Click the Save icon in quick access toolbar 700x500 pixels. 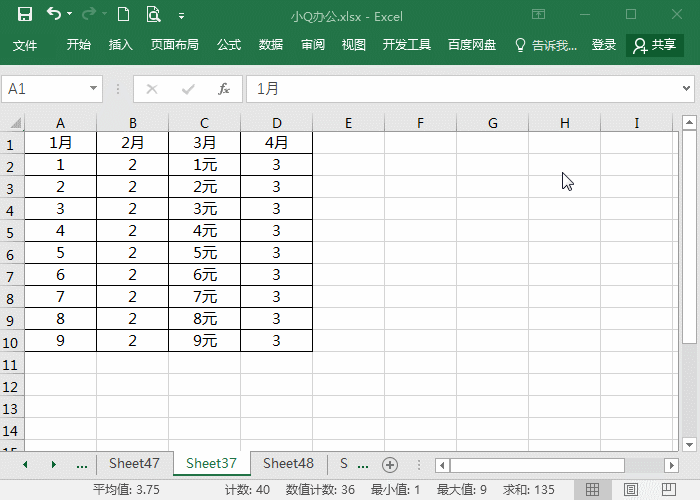(25, 15)
